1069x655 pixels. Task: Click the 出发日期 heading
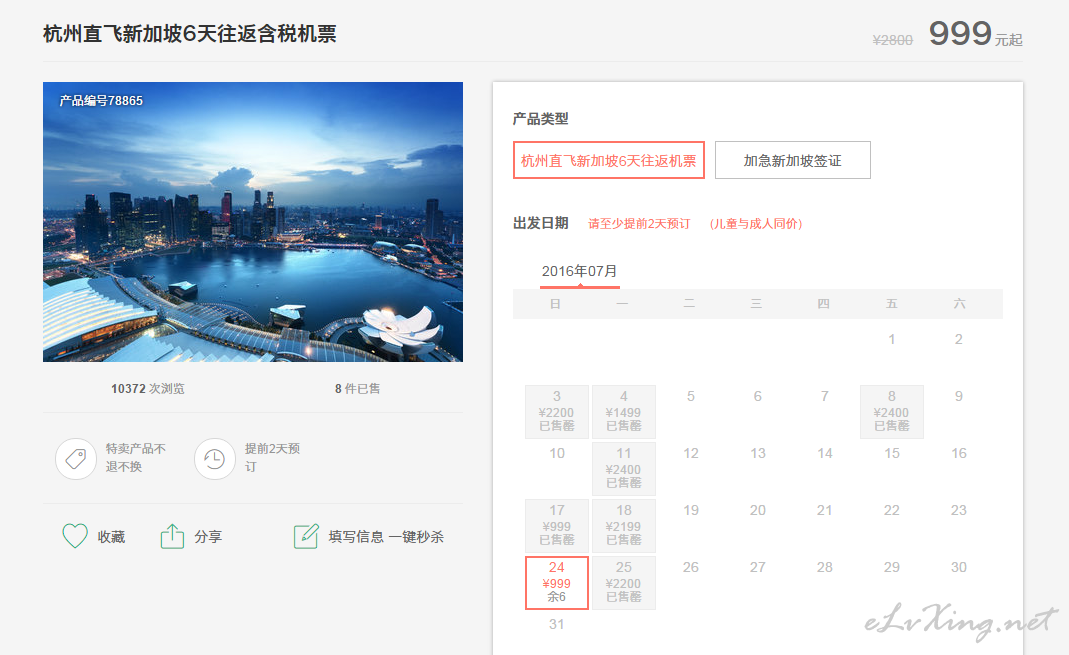[x=541, y=223]
